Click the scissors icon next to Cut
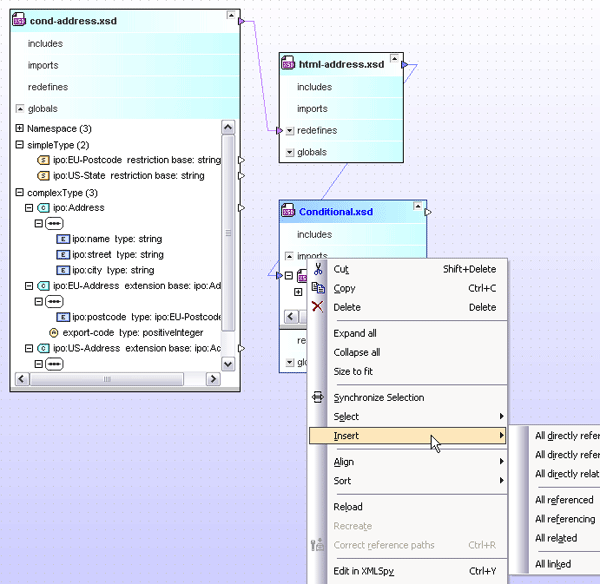 [318, 269]
